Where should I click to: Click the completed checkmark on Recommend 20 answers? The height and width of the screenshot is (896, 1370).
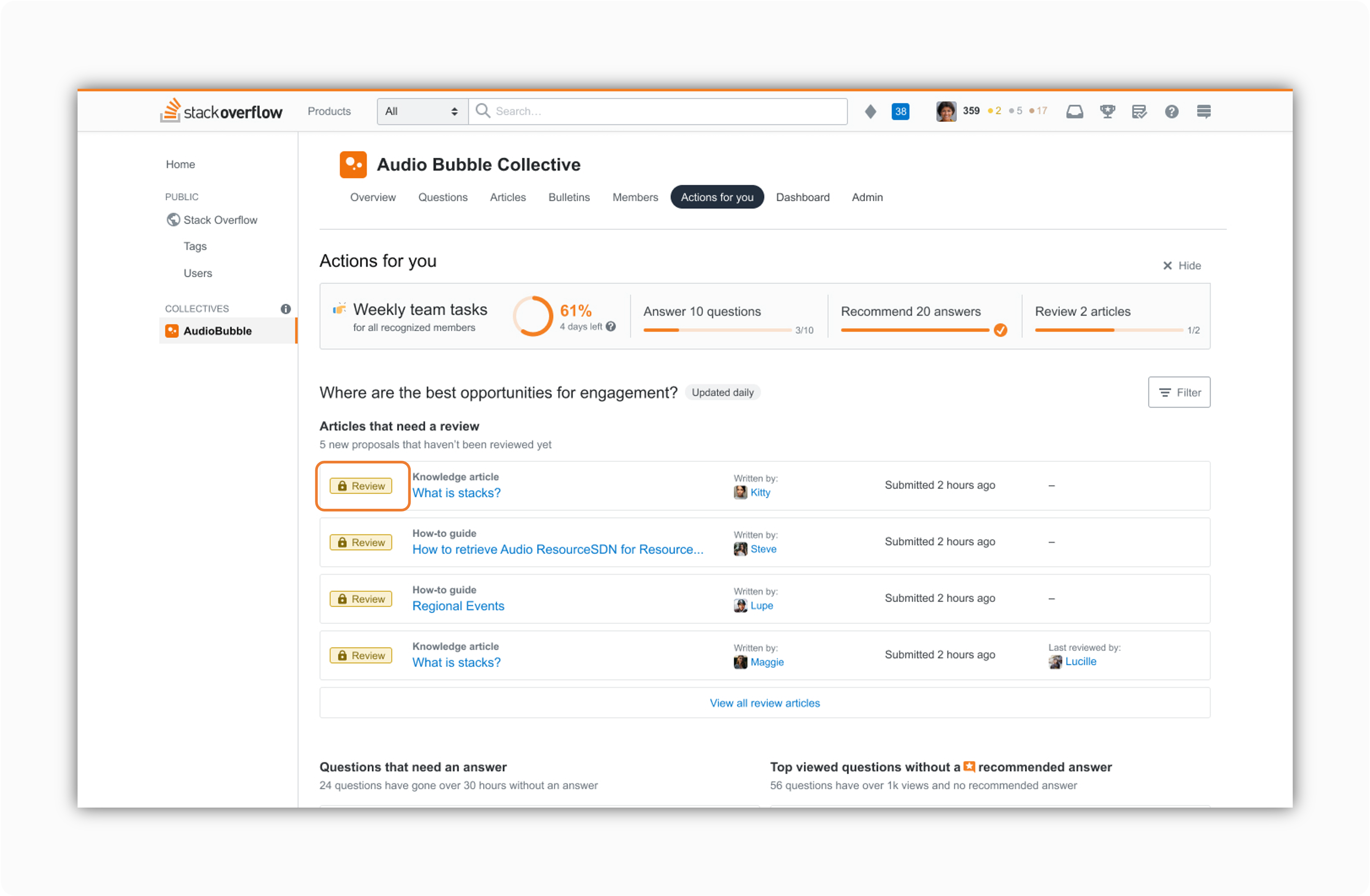click(x=1001, y=330)
